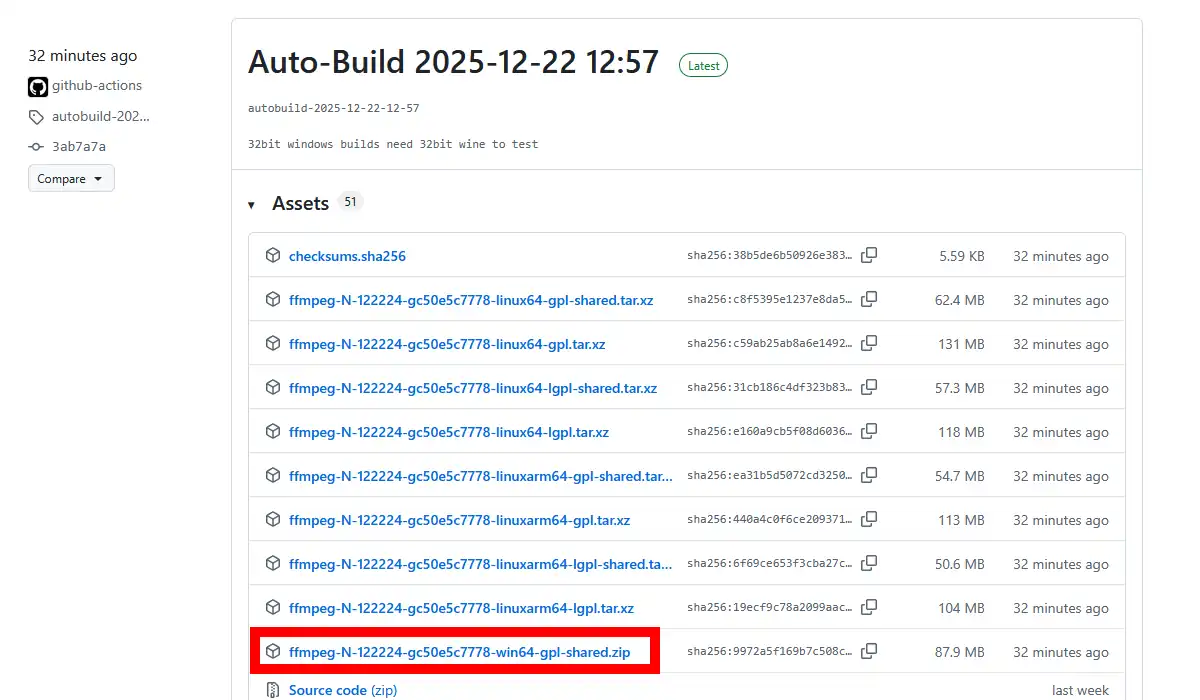The width and height of the screenshot is (1200, 700).
Task: Download checksums.sha256 file
Action: click(347, 256)
